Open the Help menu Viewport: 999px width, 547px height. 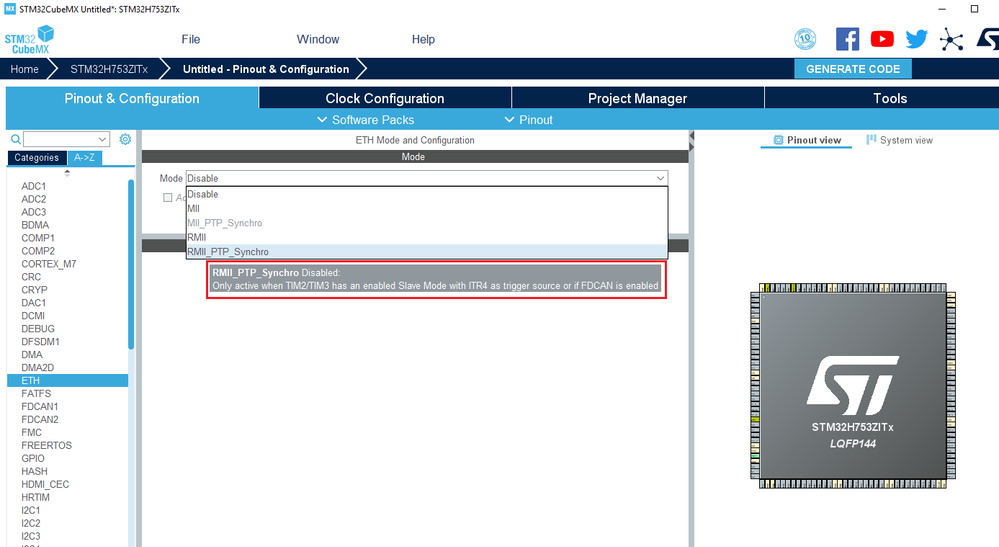(423, 39)
